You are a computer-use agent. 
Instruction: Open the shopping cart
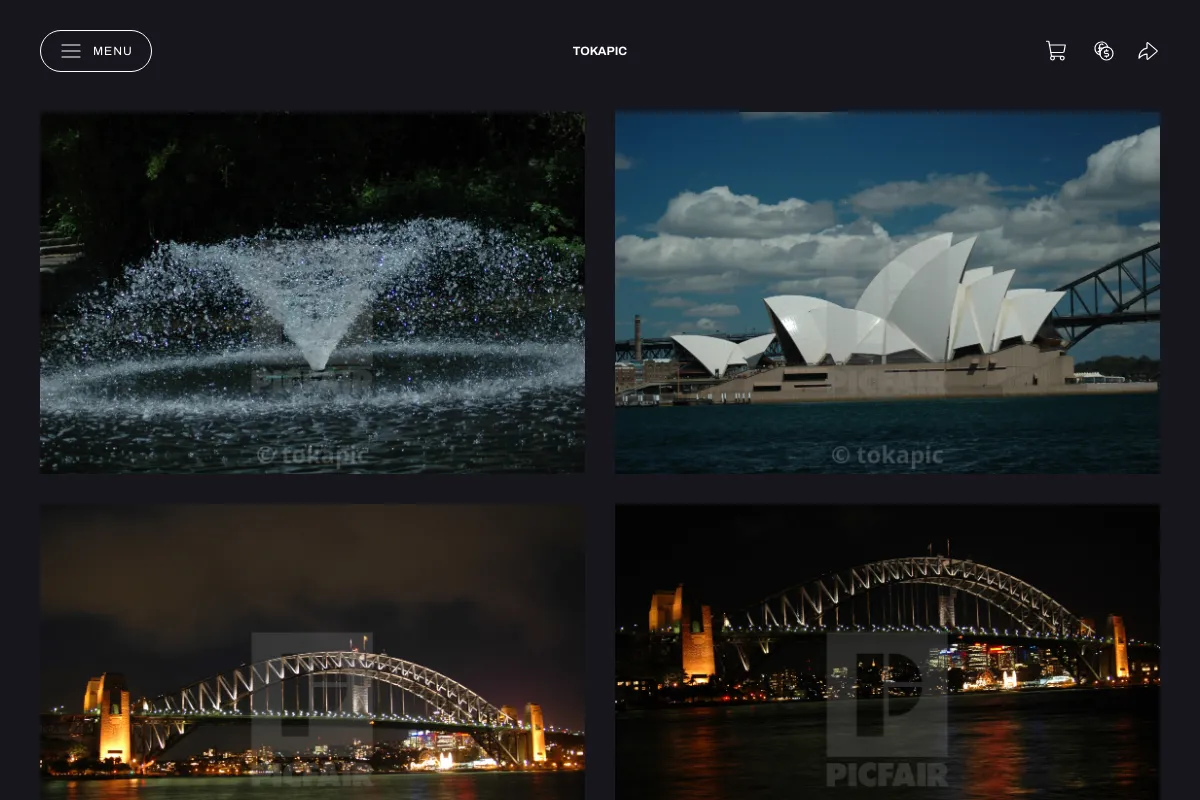pyautogui.click(x=1056, y=51)
